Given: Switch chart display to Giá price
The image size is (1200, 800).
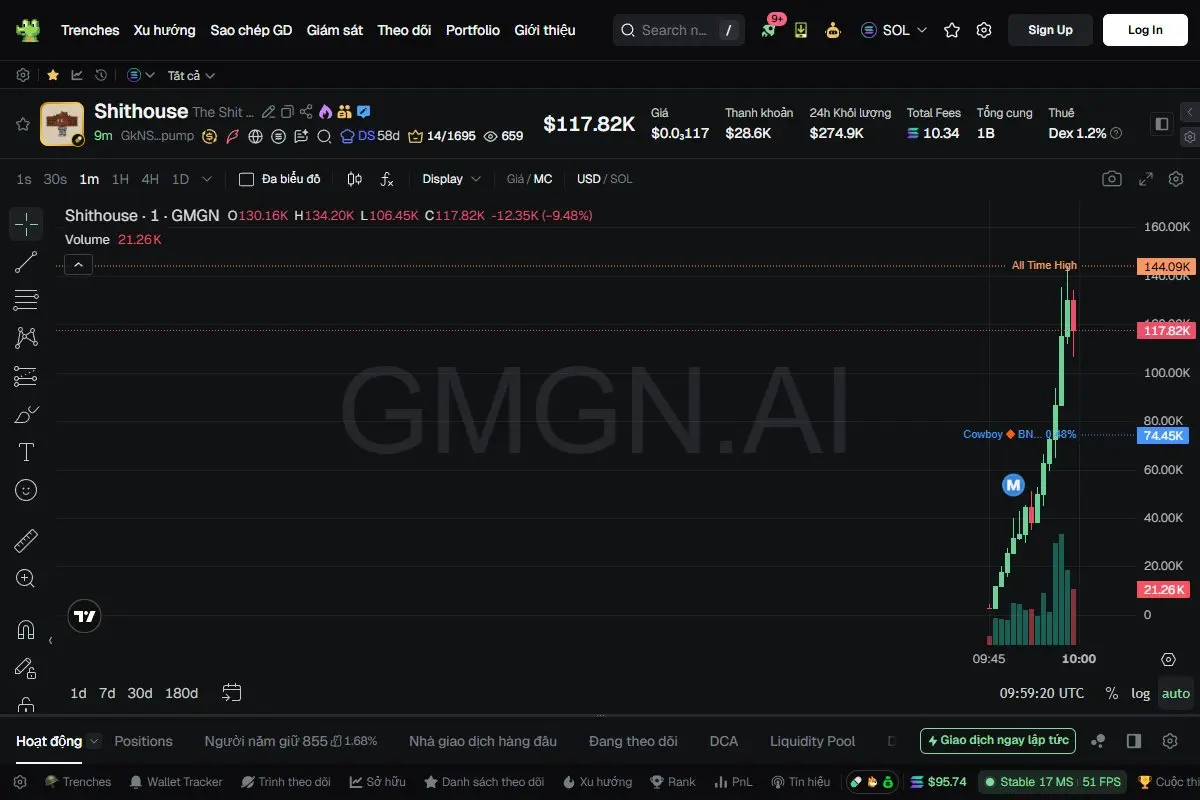Looking at the screenshot, I should click(515, 179).
